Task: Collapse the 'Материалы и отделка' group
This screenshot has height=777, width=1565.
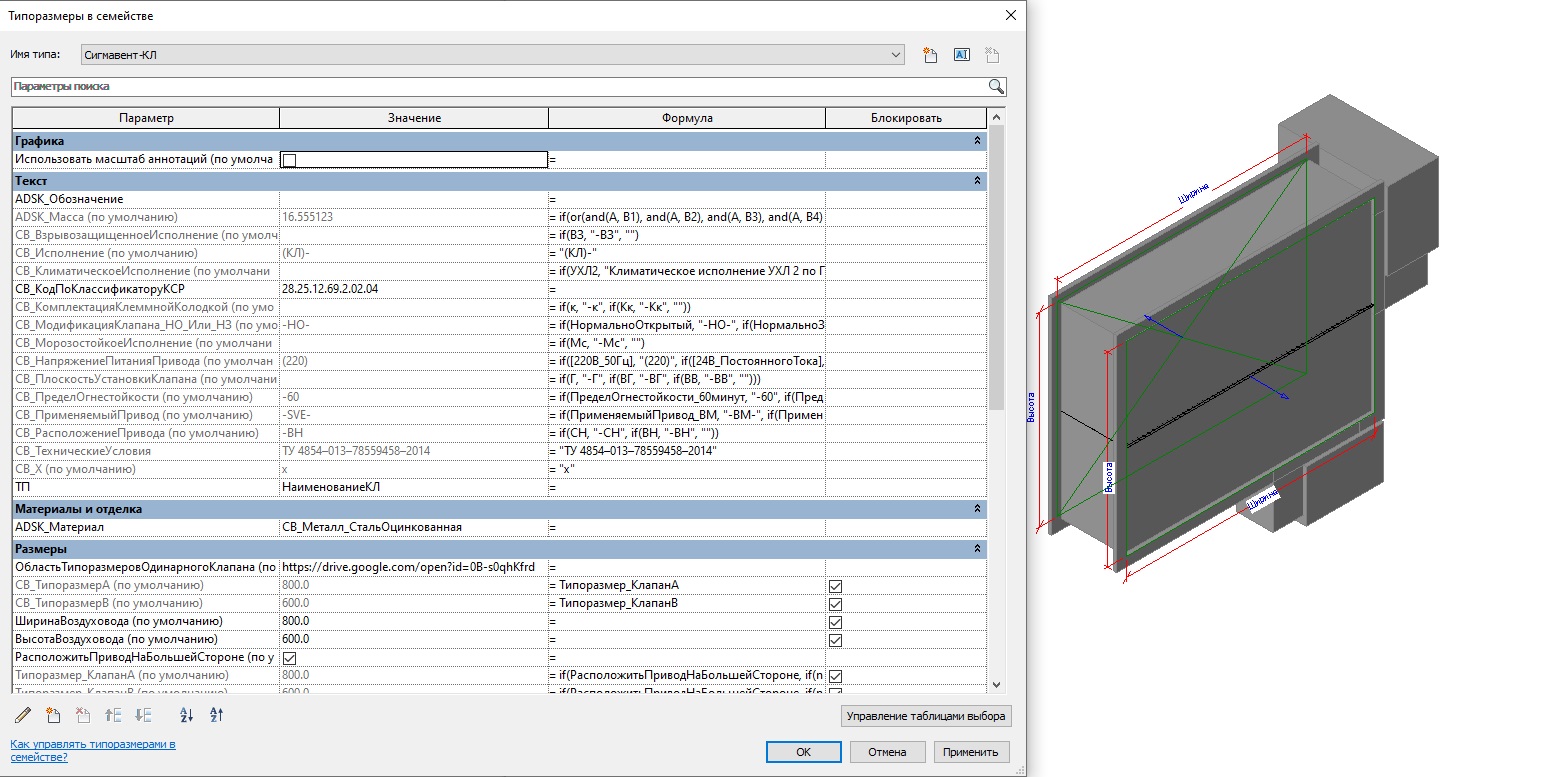Action: tap(977, 509)
